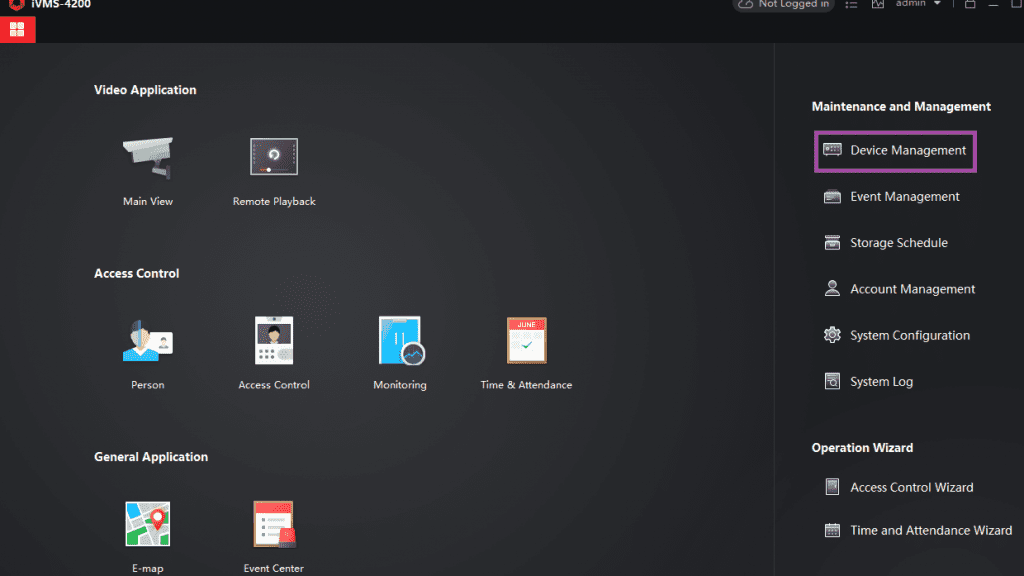
Task: Click the alarm event status icon
Action: point(877,4)
